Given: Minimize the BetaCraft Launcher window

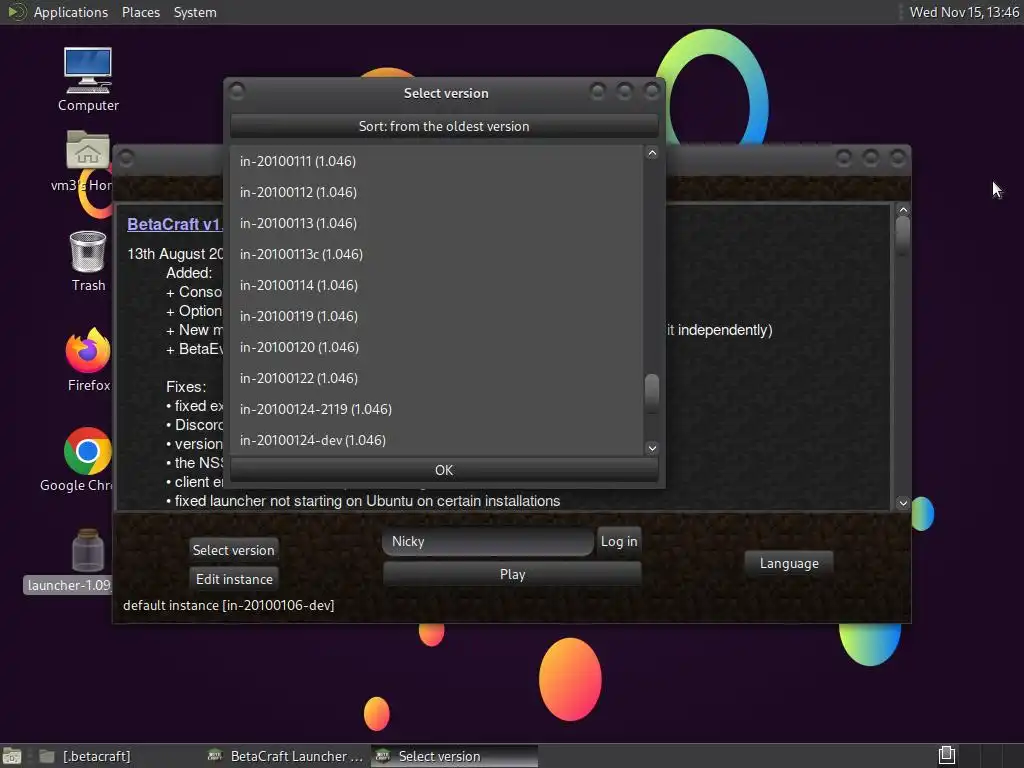Looking at the screenshot, I should coord(844,157).
